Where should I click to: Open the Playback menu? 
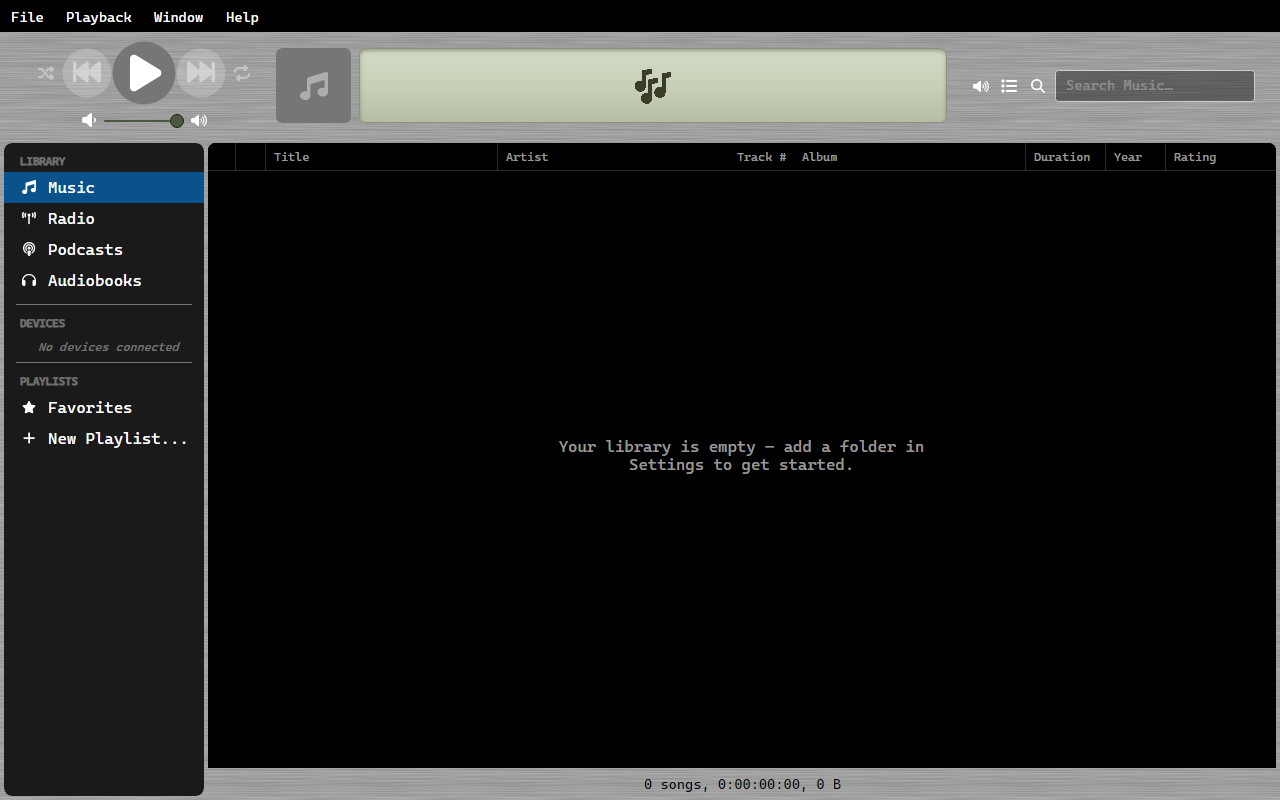coord(99,17)
